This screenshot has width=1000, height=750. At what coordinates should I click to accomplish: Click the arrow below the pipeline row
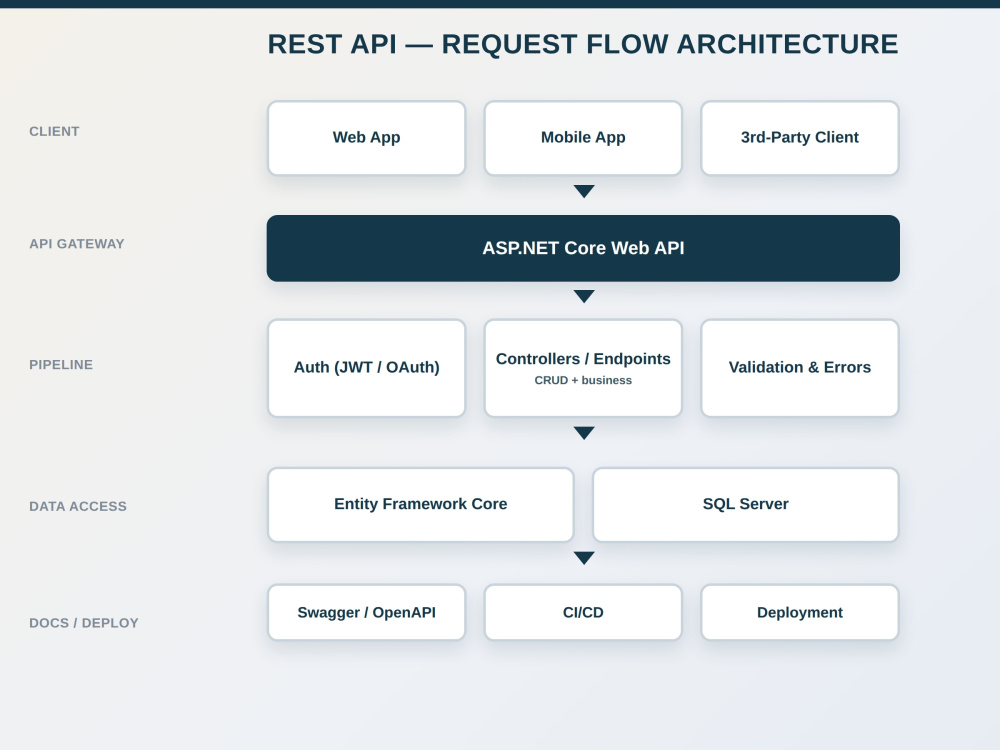pos(584,433)
